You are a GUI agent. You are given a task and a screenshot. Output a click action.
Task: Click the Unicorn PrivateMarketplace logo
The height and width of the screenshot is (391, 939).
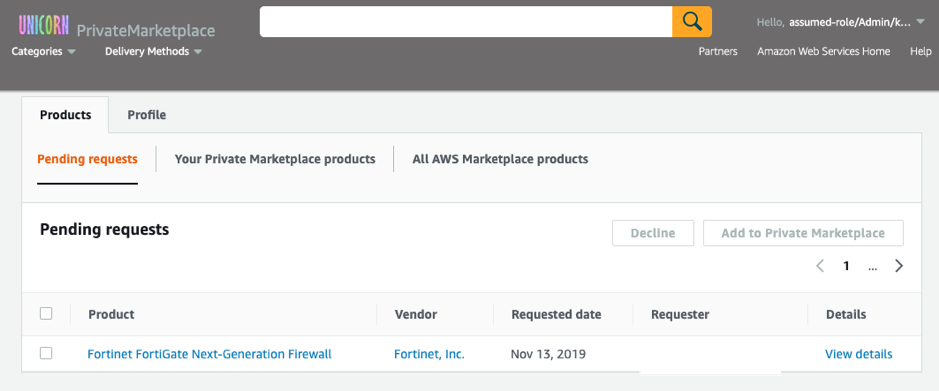tap(116, 26)
